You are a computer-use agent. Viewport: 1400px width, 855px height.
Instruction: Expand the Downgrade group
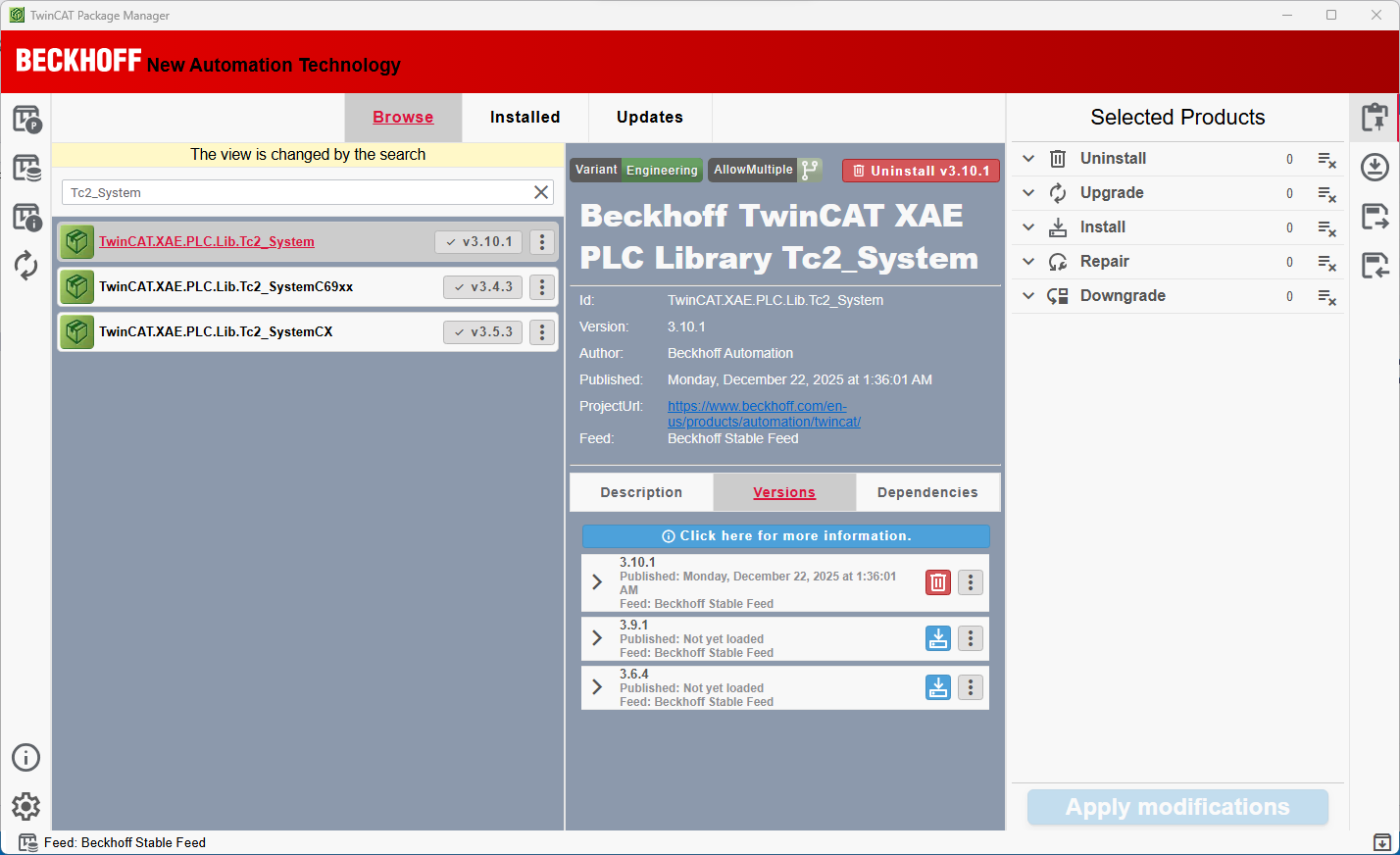coord(1028,295)
